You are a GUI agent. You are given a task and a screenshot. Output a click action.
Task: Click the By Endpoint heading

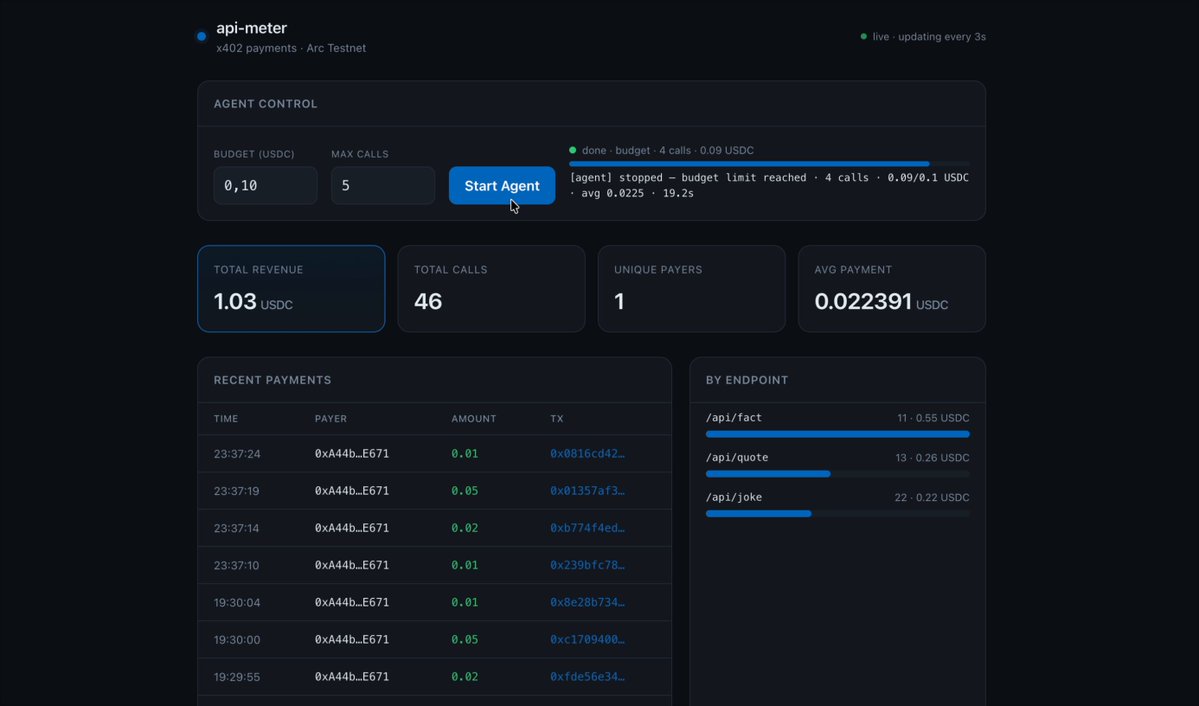pos(747,380)
